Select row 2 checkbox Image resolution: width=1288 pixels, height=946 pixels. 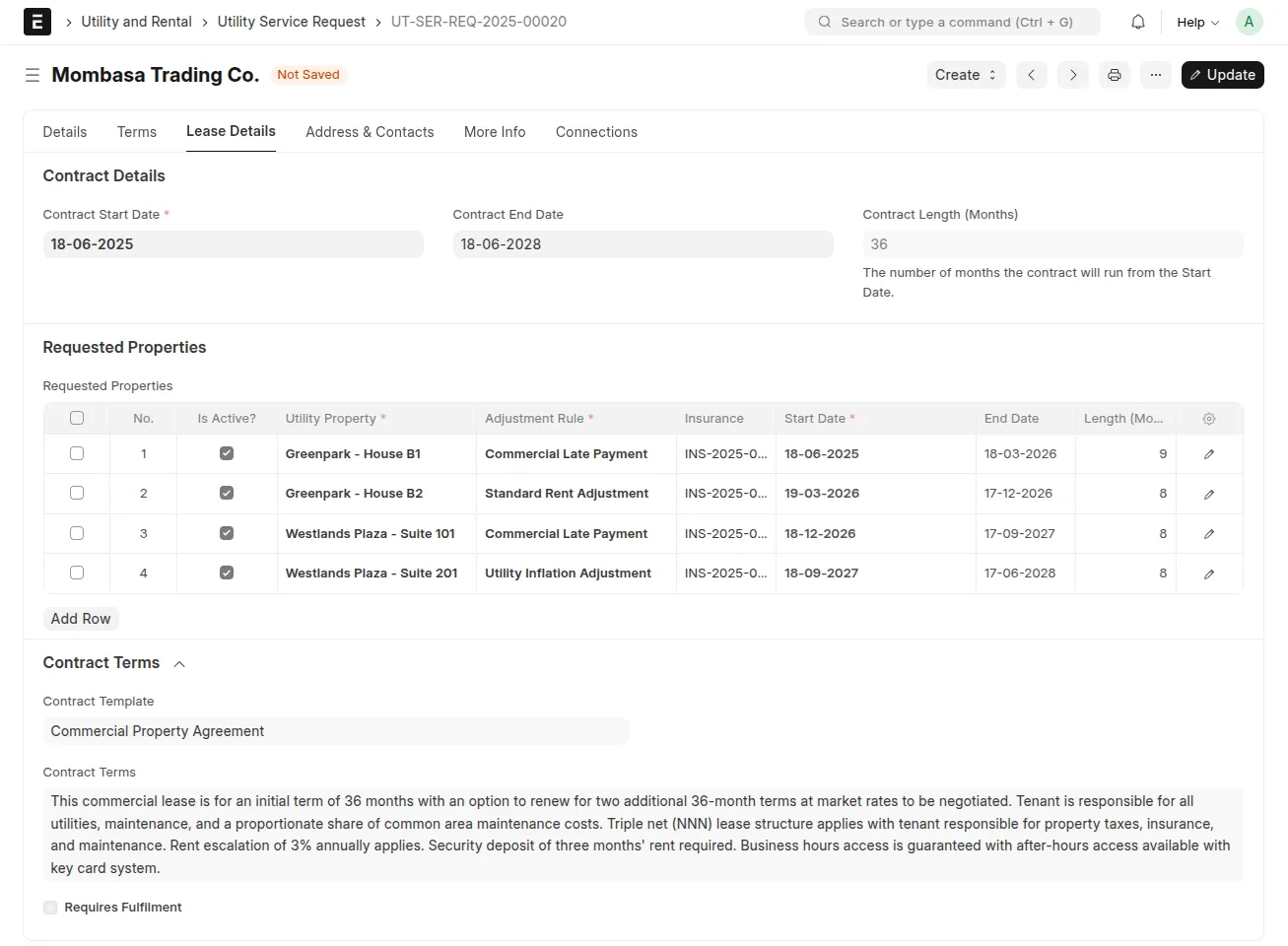click(x=77, y=493)
